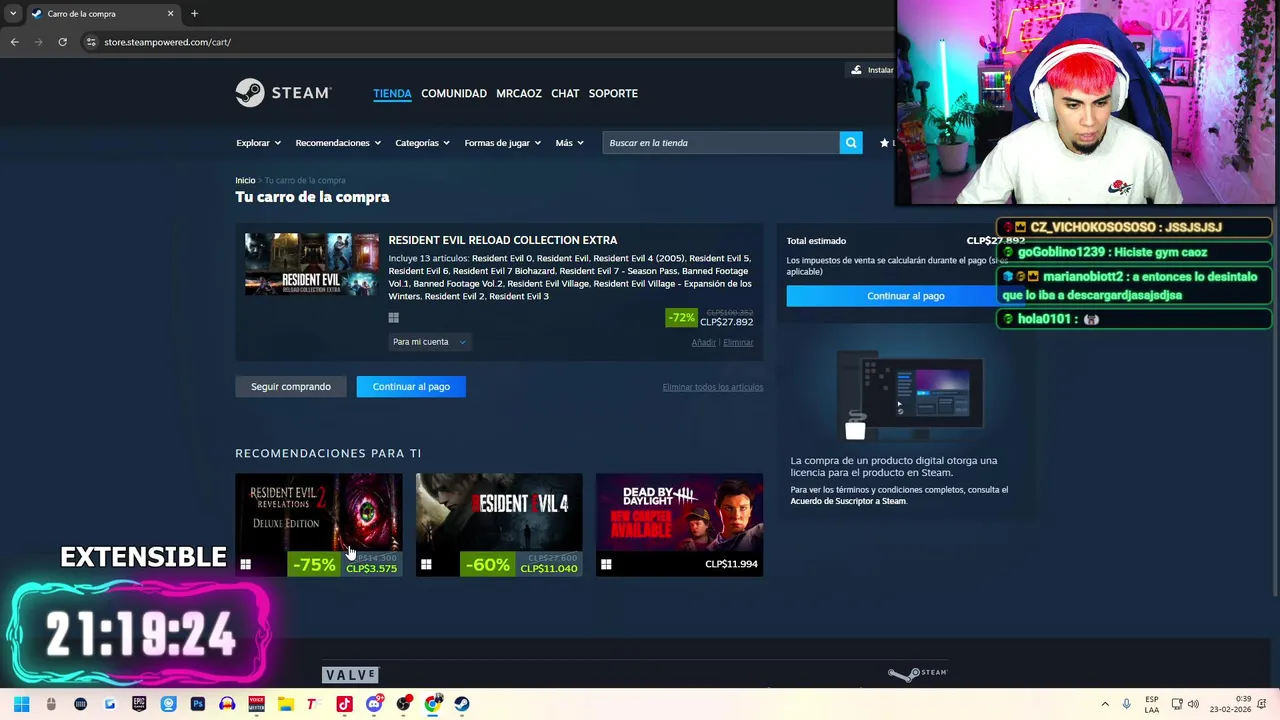Open the browser tab search dropdown arrow
The height and width of the screenshot is (720, 1280).
click(13, 13)
